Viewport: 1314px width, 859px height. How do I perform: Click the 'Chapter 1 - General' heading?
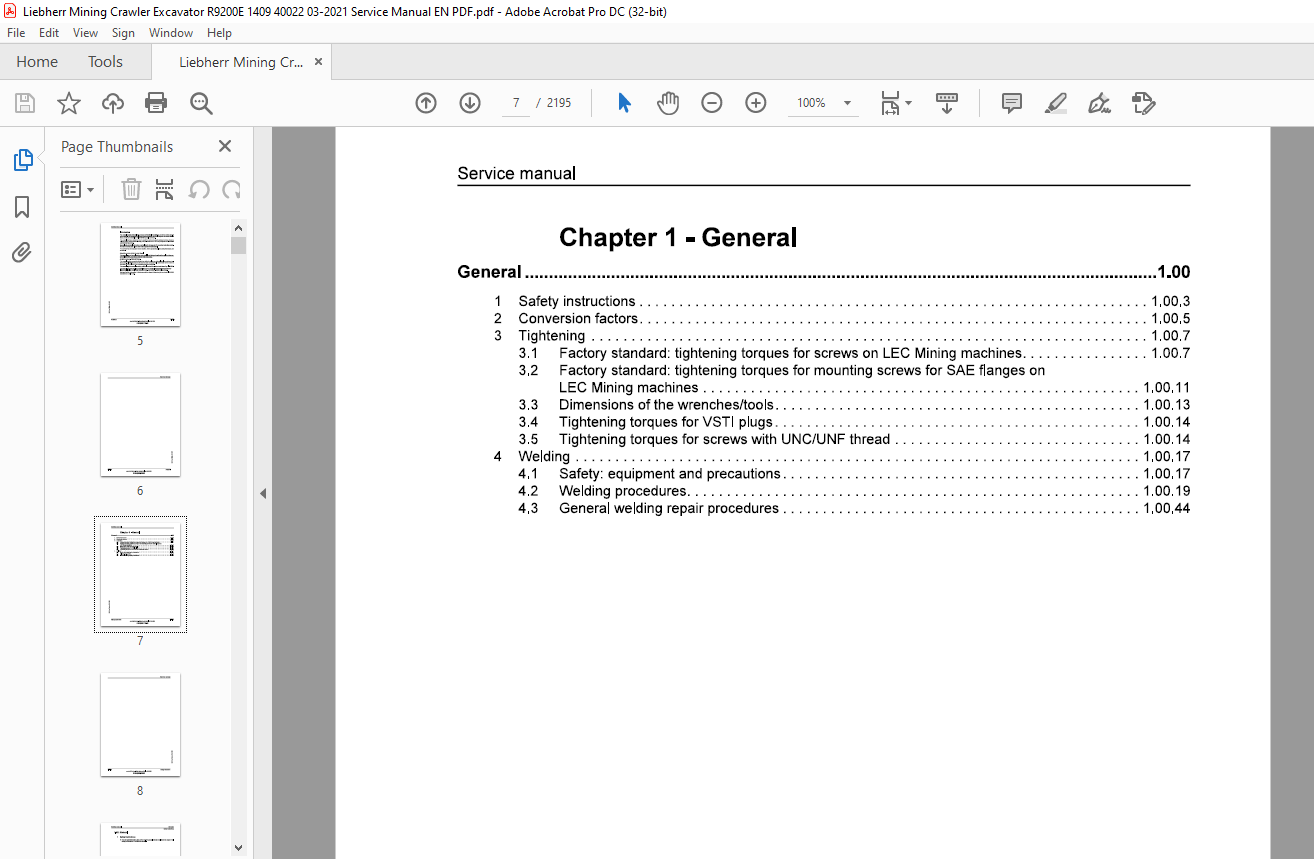[678, 237]
